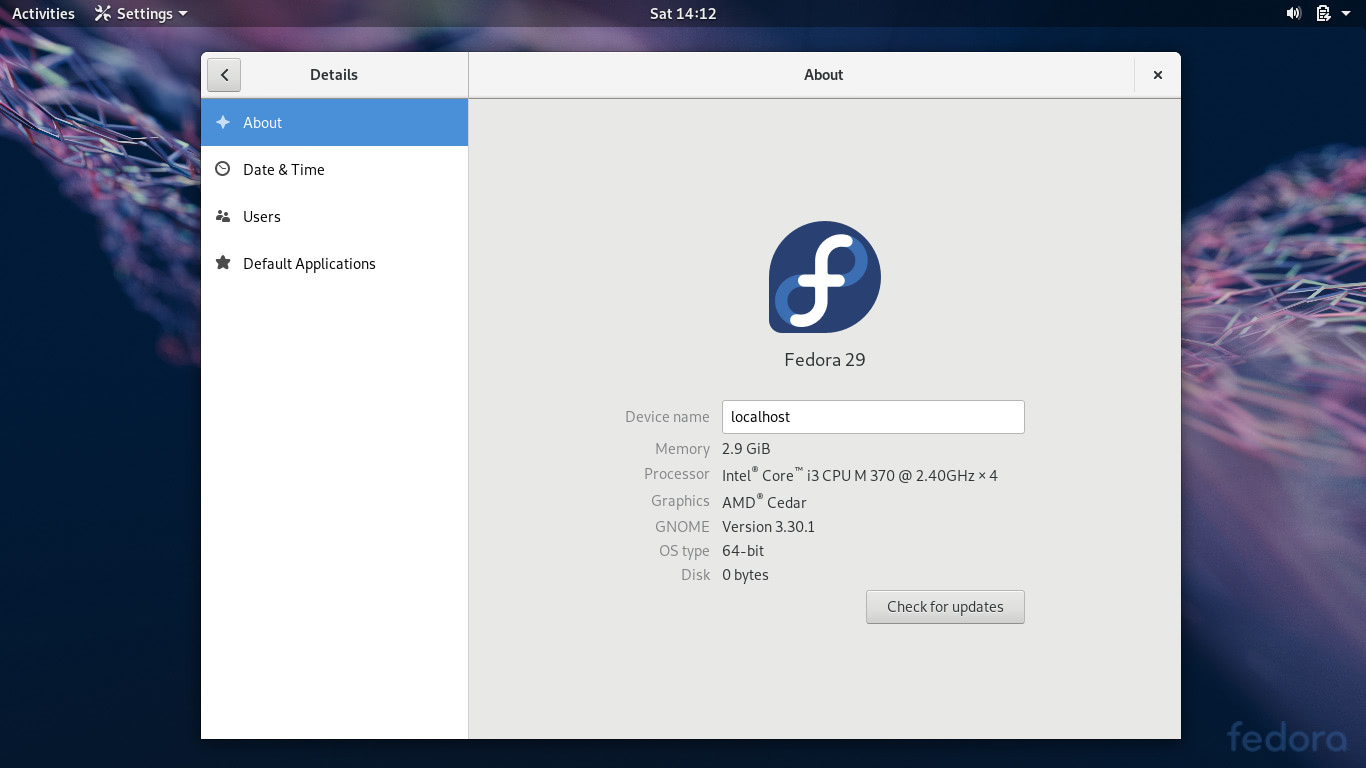The width and height of the screenshot is (1366, 768).
Task: Click the memory value 2.9 GiB
Action: (x=746, y=449)
